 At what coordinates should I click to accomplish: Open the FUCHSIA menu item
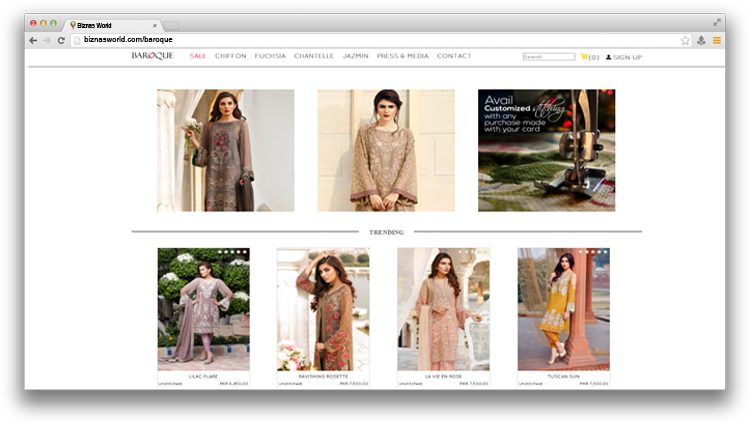pos(270,56)
